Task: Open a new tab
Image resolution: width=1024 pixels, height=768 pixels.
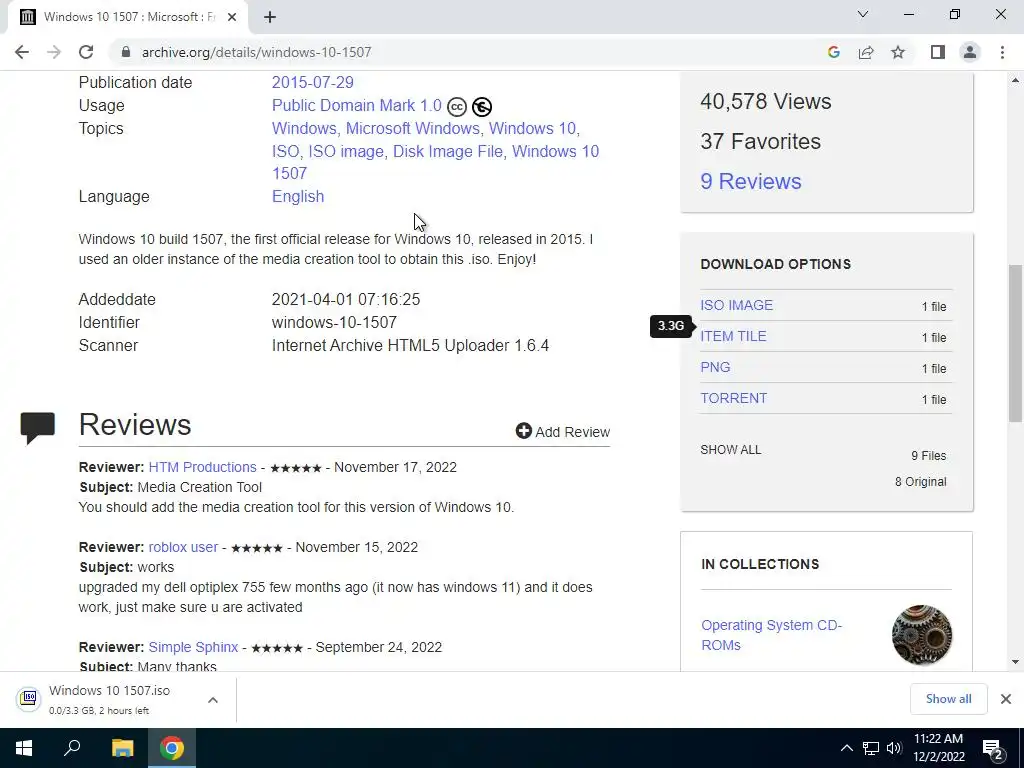Action: click(270, 17)
